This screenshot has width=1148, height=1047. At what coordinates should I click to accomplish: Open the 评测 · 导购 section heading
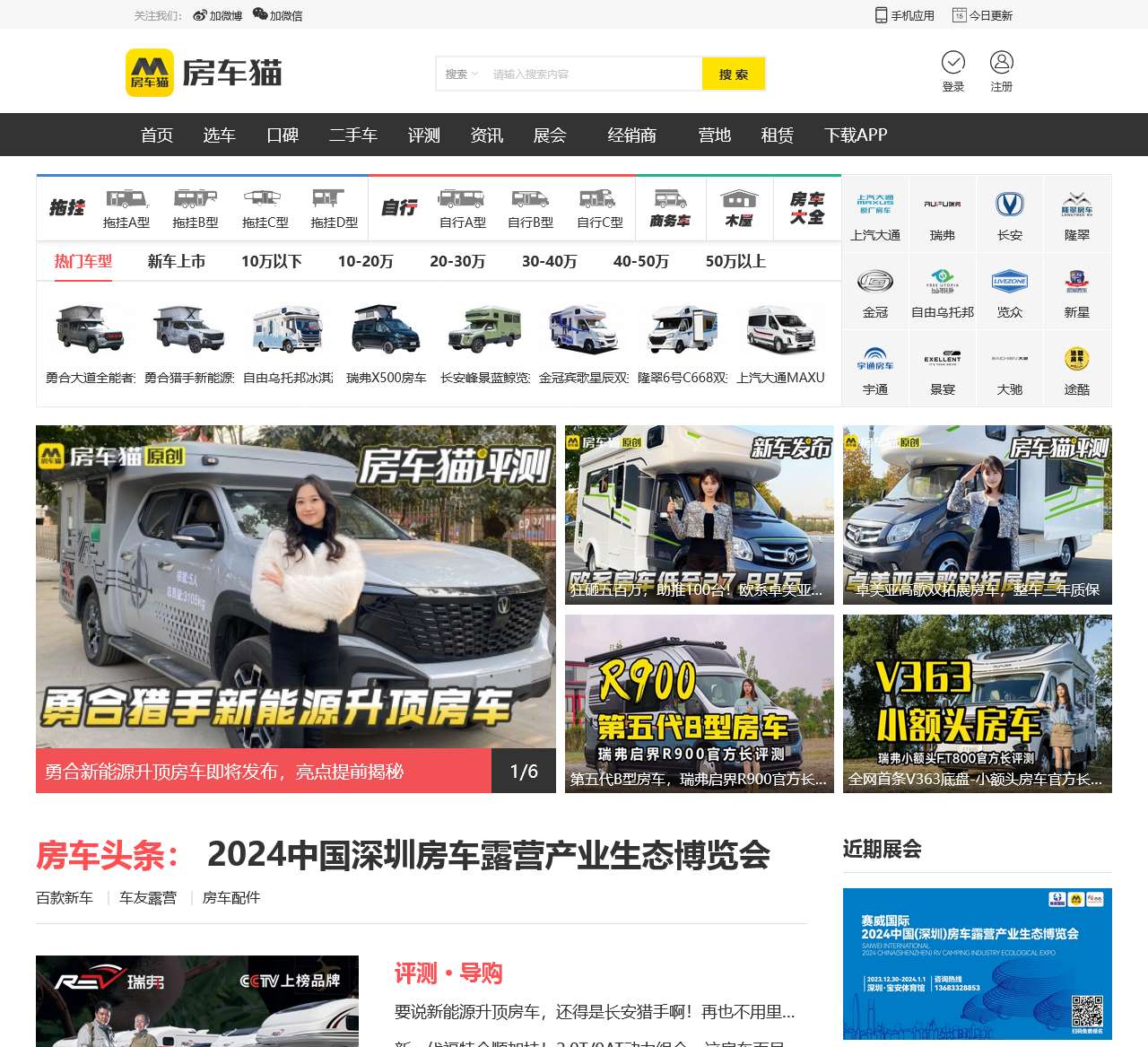click(x=448, y=973)
